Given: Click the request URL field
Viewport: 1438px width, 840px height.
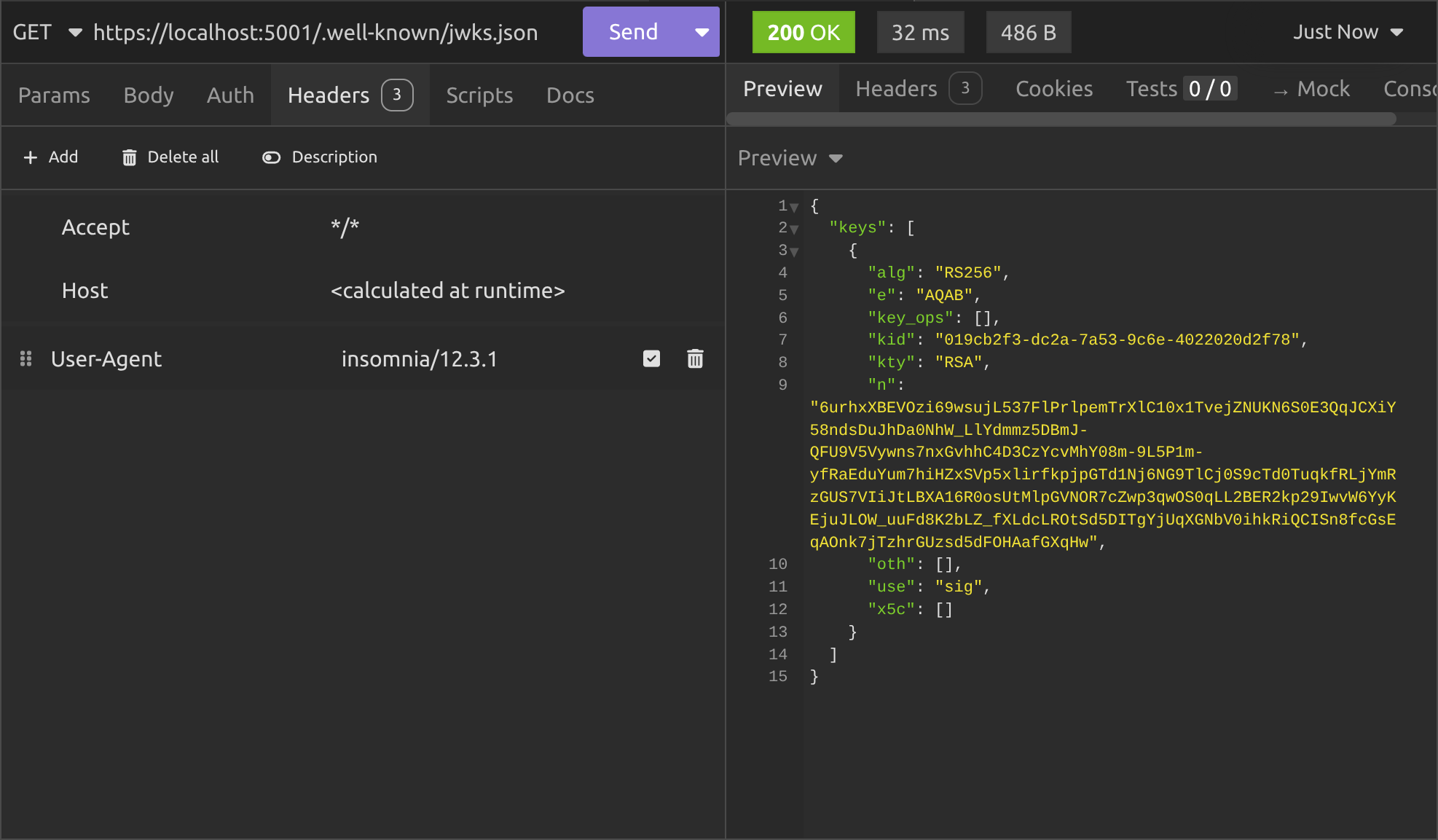Looking at the screenshot, I should point(315,32).
